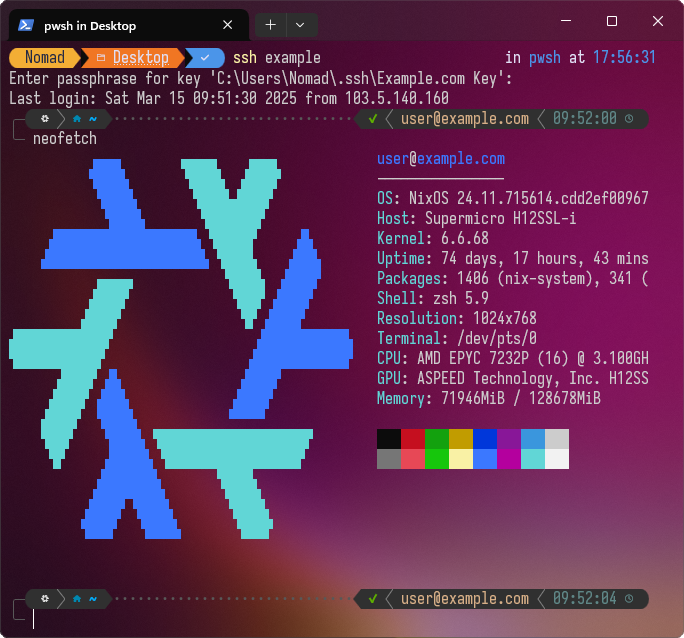Viewport: 684px width, 638px height.
Task: Click the tilde directory symbol in lower prompt
Action: (x=93, y=598)
